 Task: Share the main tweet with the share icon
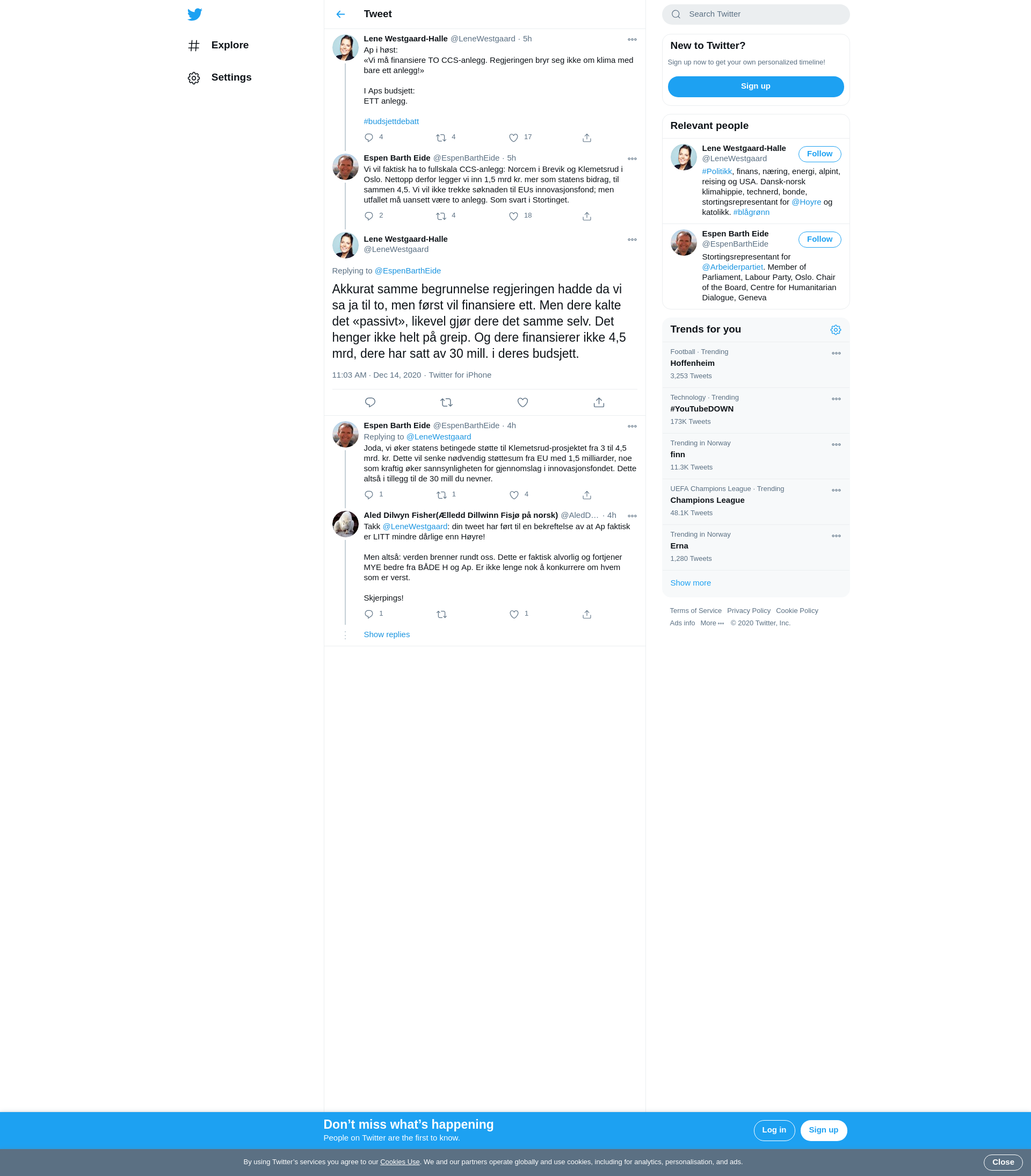(599, 402)
